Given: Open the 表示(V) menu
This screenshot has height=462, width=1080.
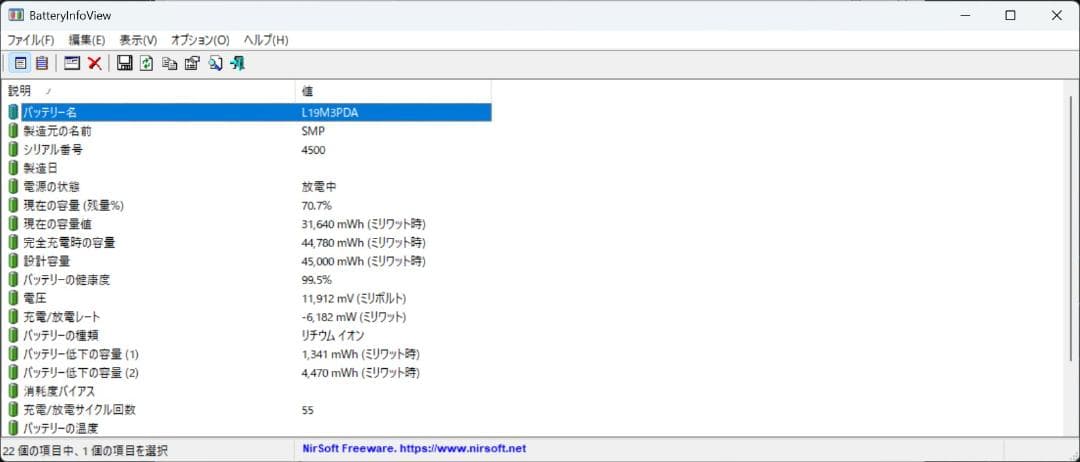Looking at the screenshot, I should [138, 40].
